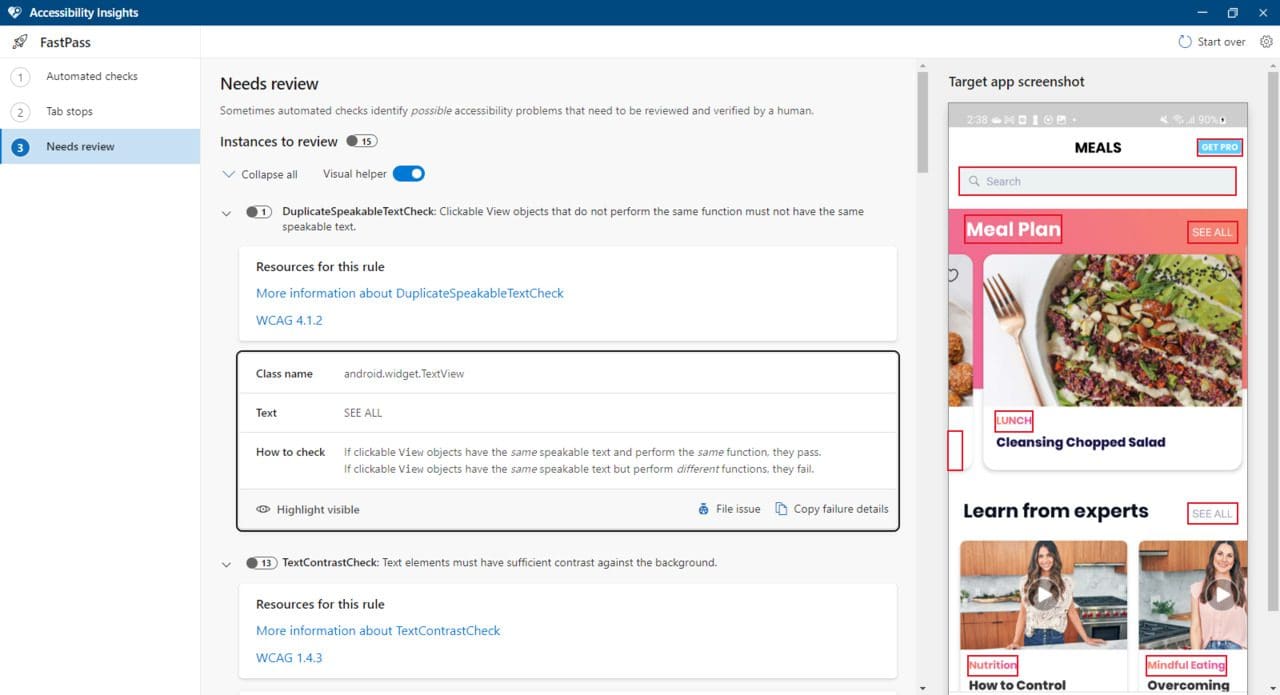Collapse the DuplicateSpeakableTextCheck rule section

(x=226, y=212)
